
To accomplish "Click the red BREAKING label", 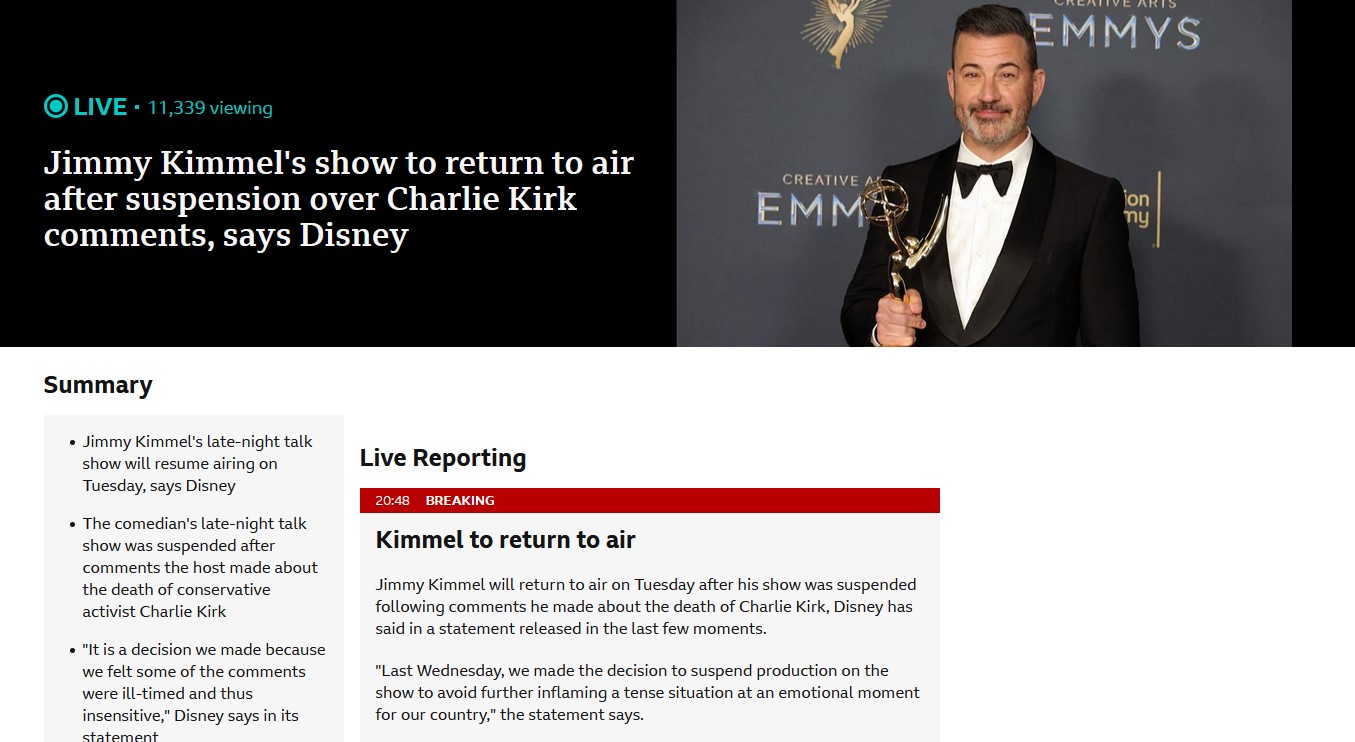I will (x=460, y=501).
